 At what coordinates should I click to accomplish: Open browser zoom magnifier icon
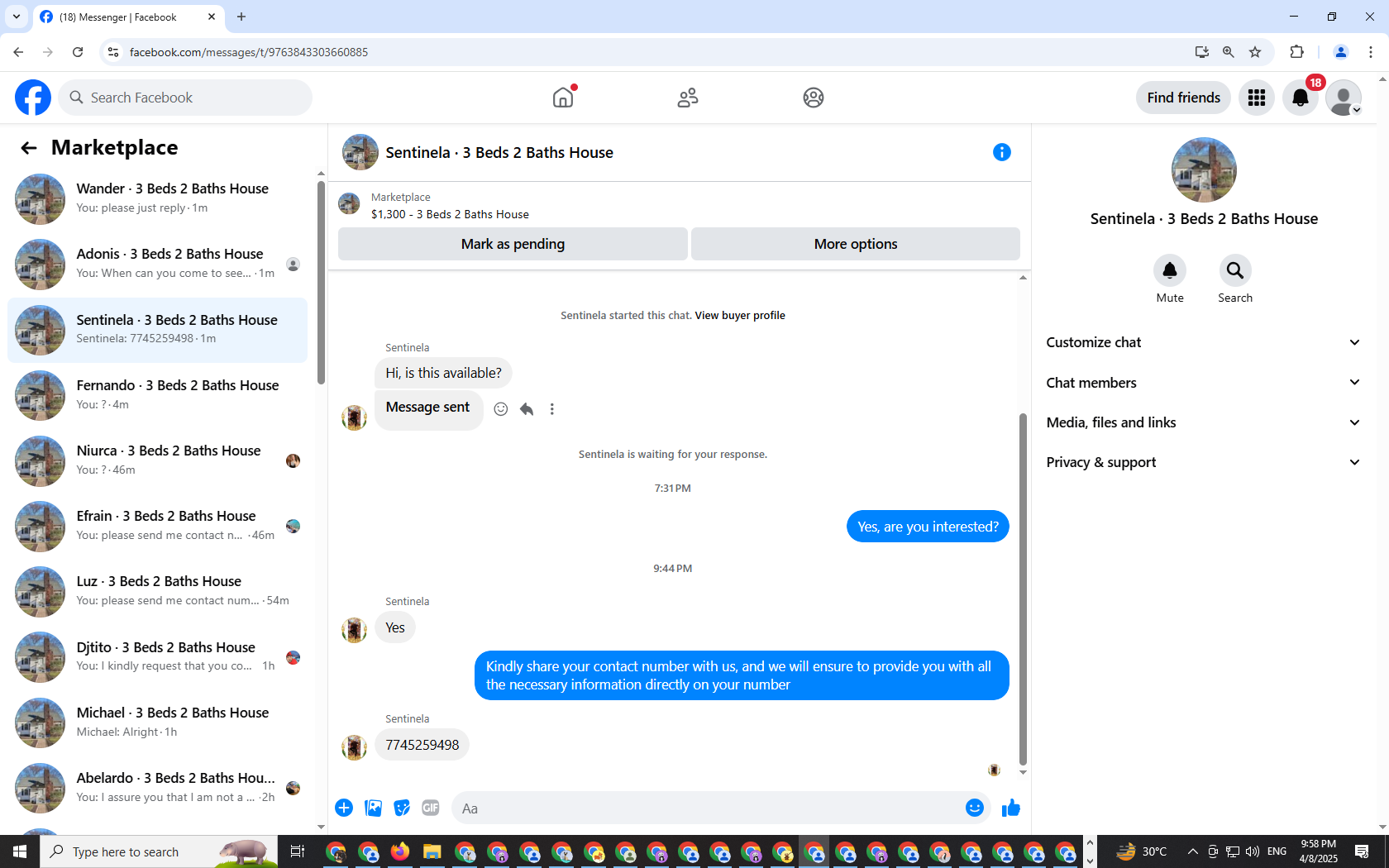pyautogui.click(x=1229, y=52)
